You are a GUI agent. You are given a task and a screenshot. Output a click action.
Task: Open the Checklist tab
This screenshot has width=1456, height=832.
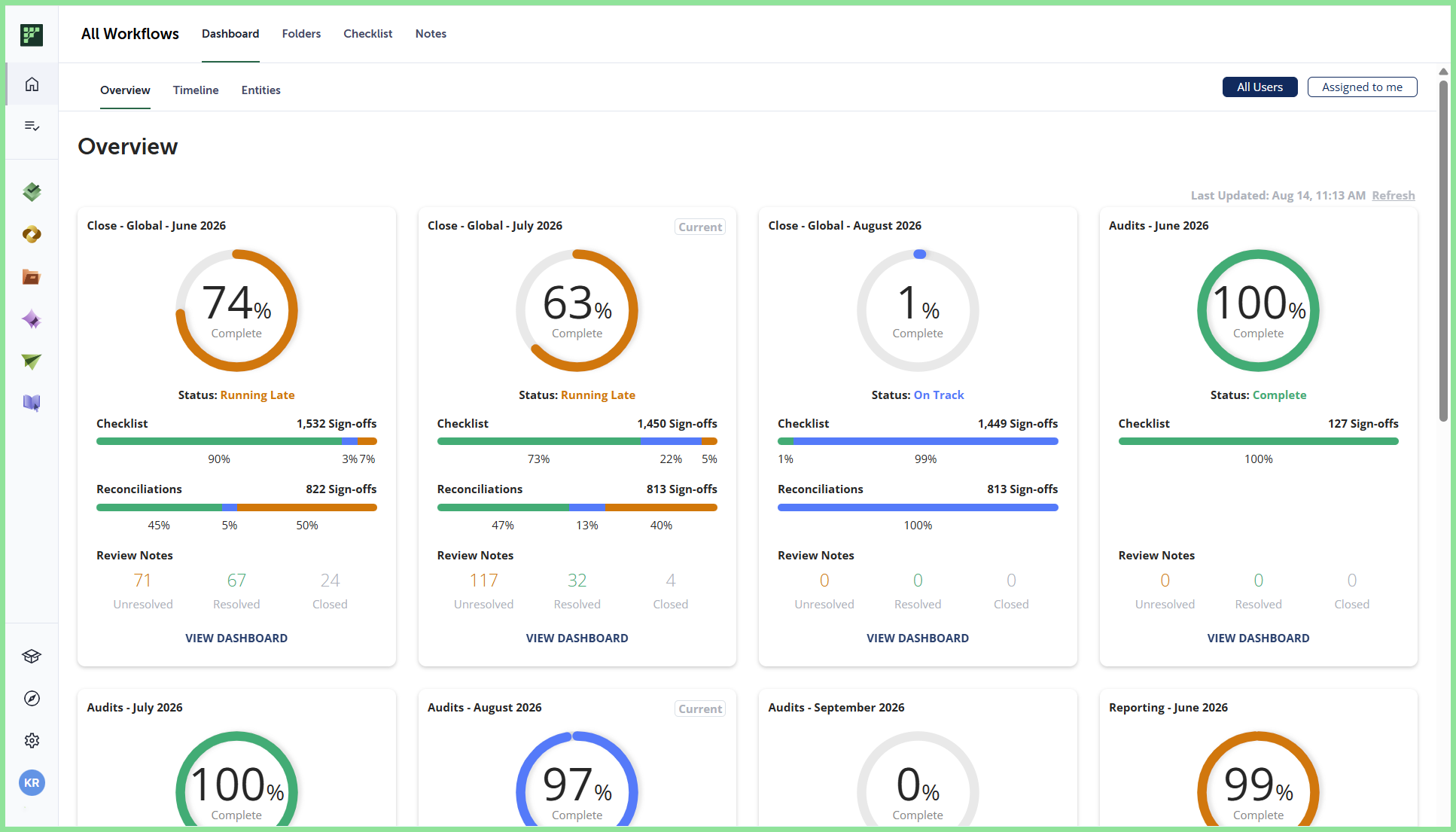[x=368, y=34]
